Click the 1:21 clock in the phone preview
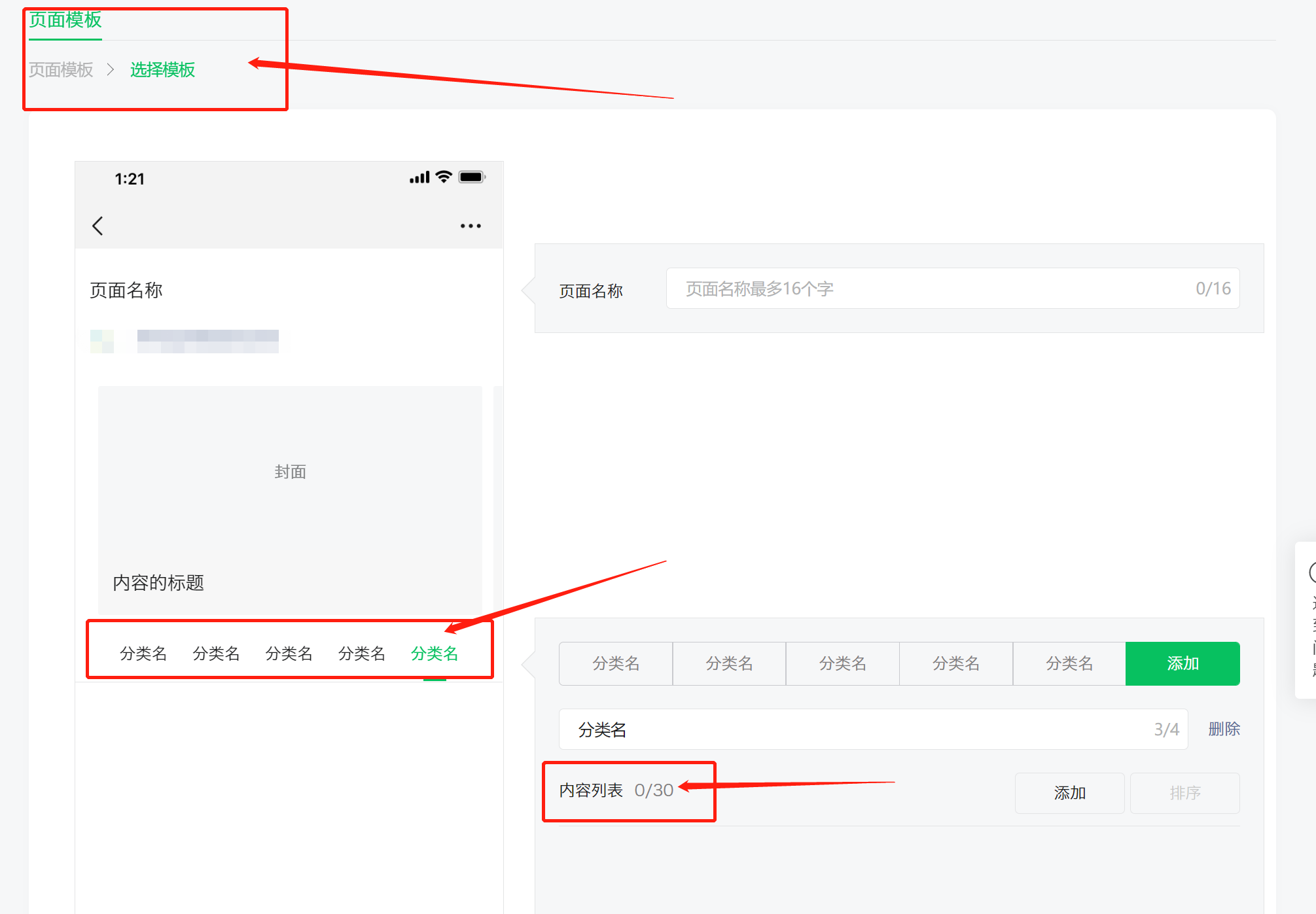This screenshot has height=914, width=1316. pos(130,178)
